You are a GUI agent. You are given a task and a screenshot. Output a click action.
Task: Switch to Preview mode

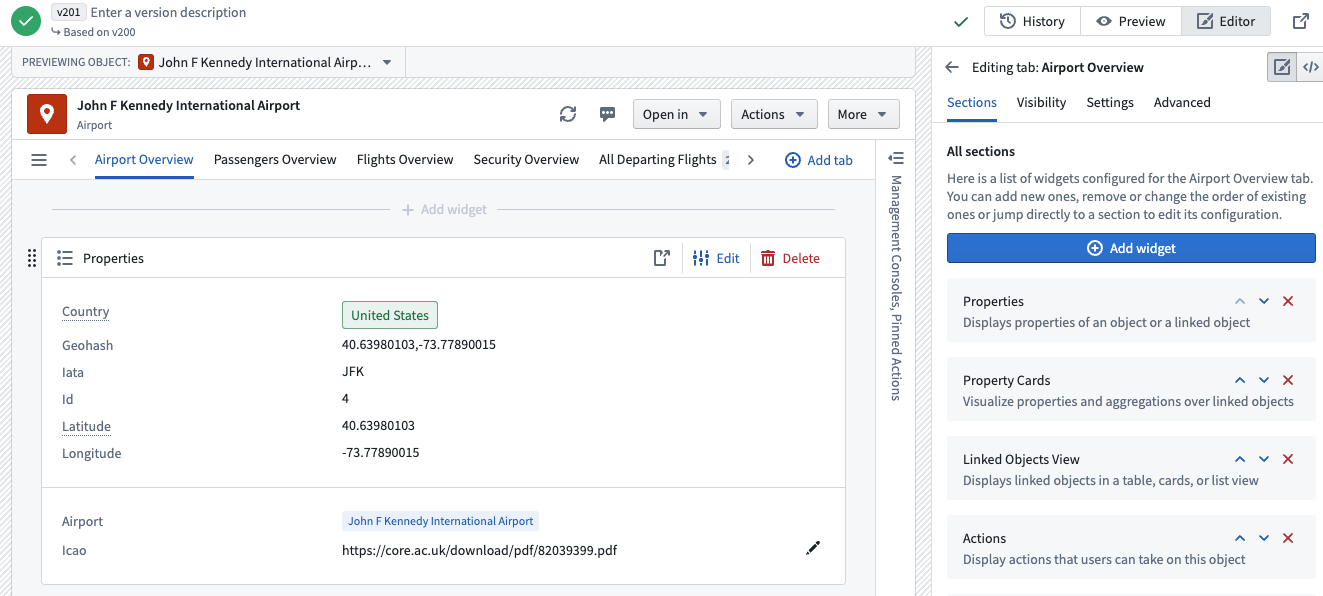pos(1131,21)
